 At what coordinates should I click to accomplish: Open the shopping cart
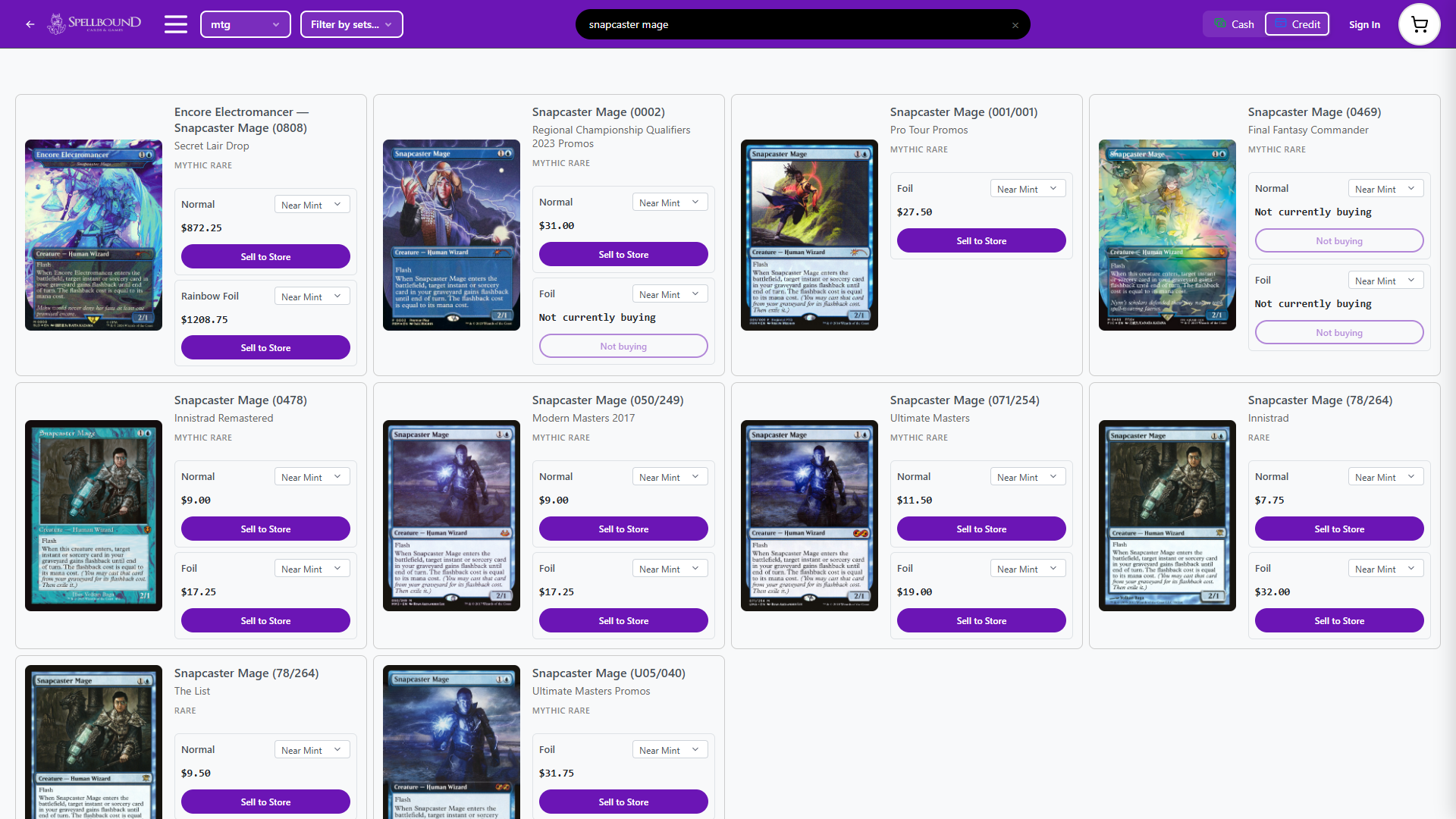coord(1418,24)
